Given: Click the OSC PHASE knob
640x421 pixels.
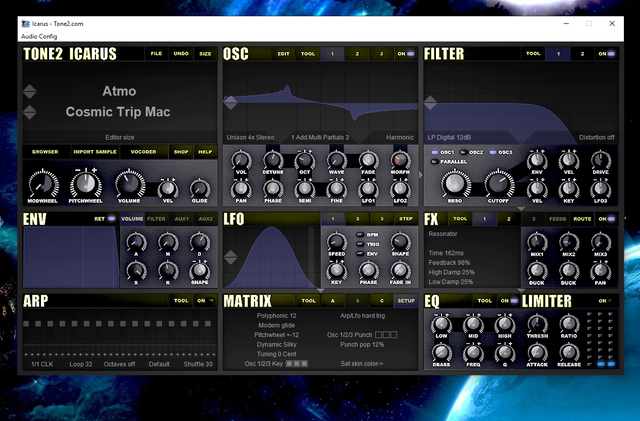Looking at the screenshot, I should click(273, 189).
